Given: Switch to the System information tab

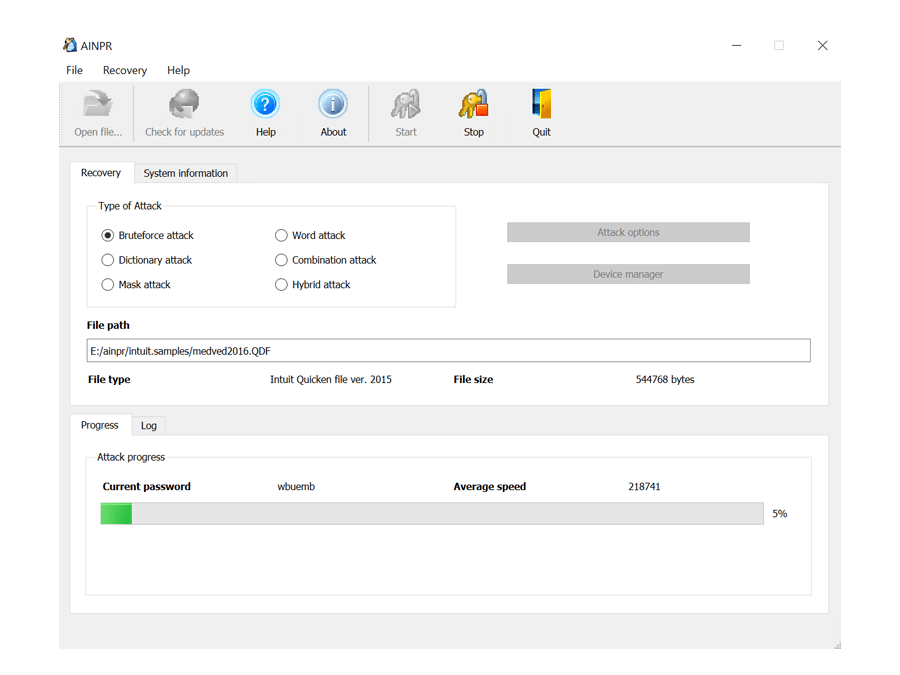Looking at the screenshot, I should (x=185, y=174).
